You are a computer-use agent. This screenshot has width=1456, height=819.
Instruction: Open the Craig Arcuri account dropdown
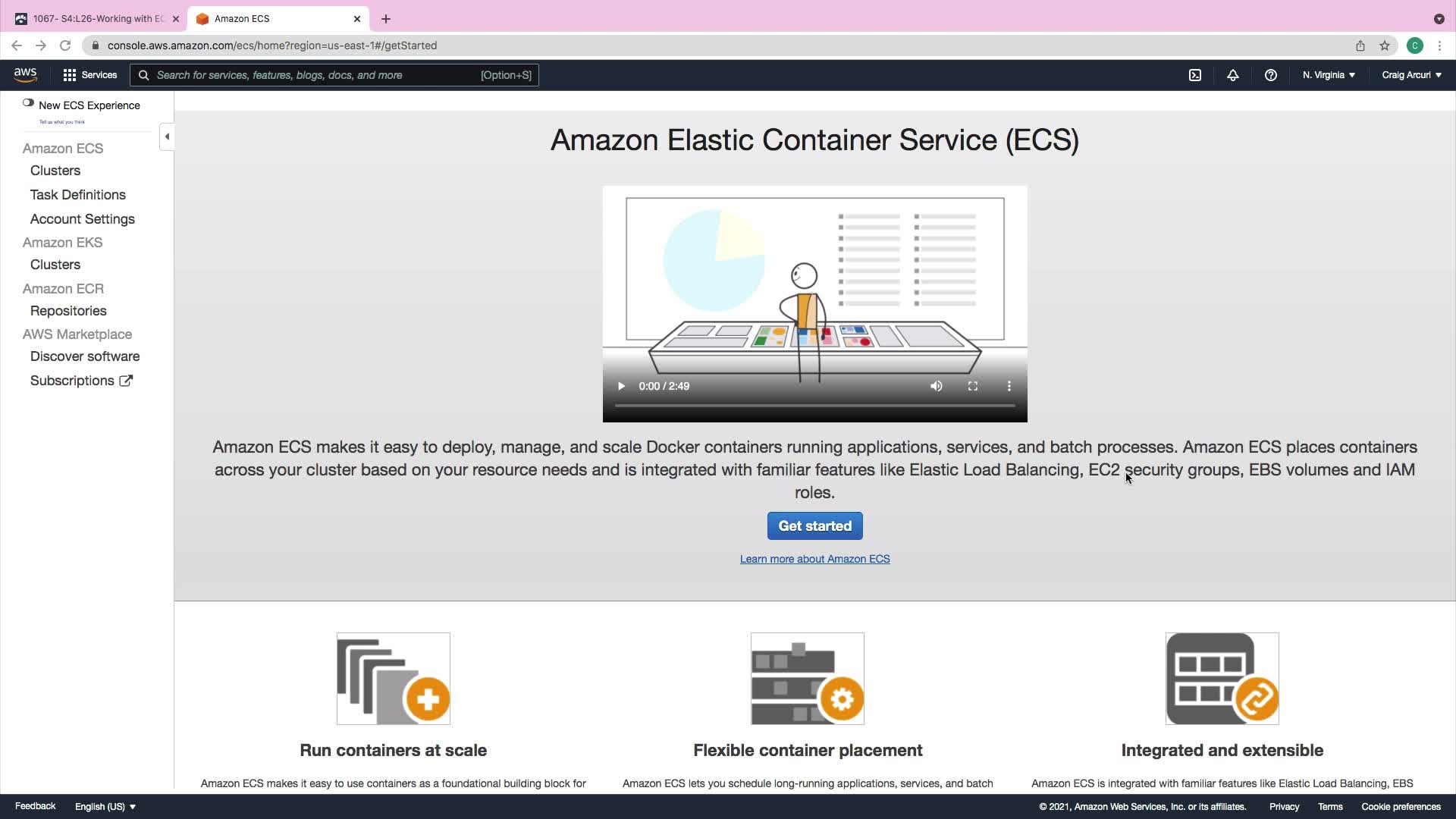tap(1411, 75)
